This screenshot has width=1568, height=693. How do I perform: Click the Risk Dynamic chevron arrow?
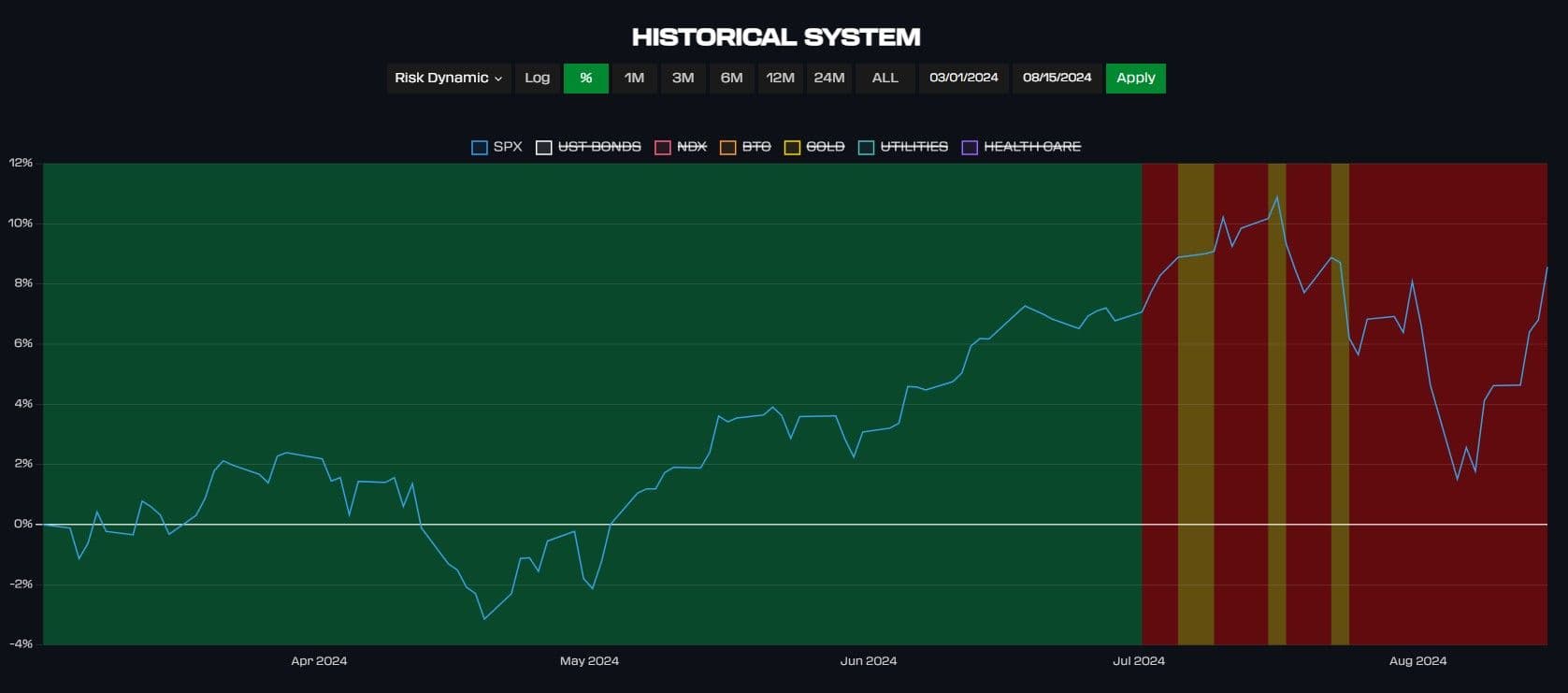(498, 79)
